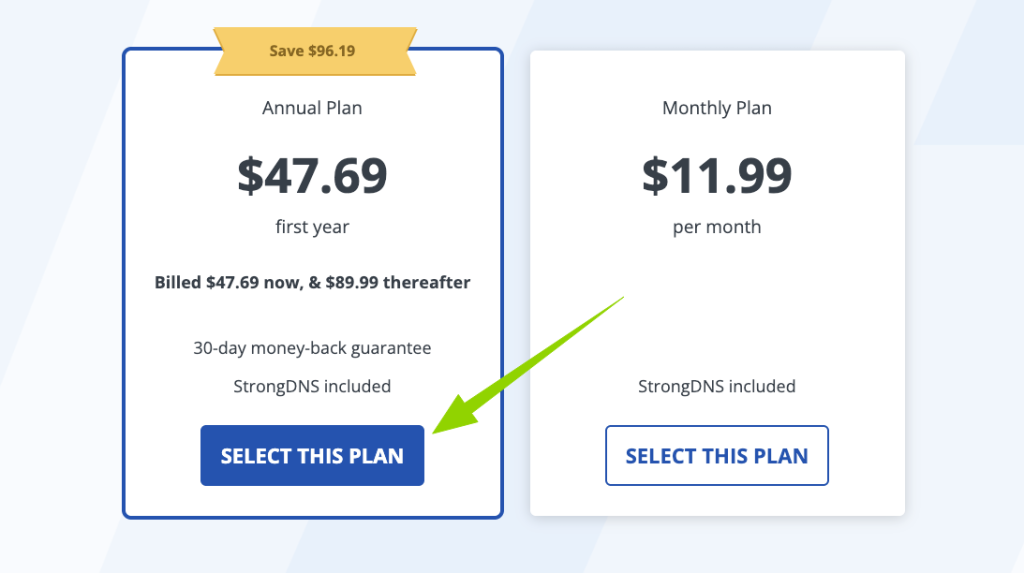Choose the Monthly Plan select button

point(717,456)
